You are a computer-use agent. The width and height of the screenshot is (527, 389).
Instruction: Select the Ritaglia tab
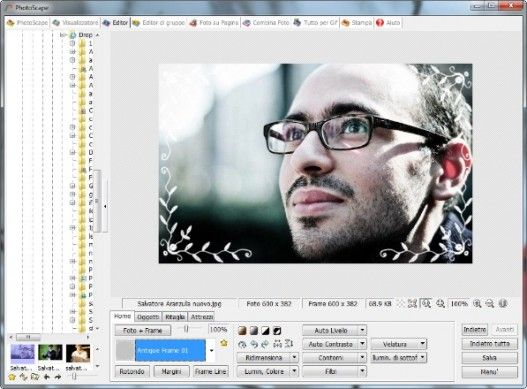coord(175,317)
